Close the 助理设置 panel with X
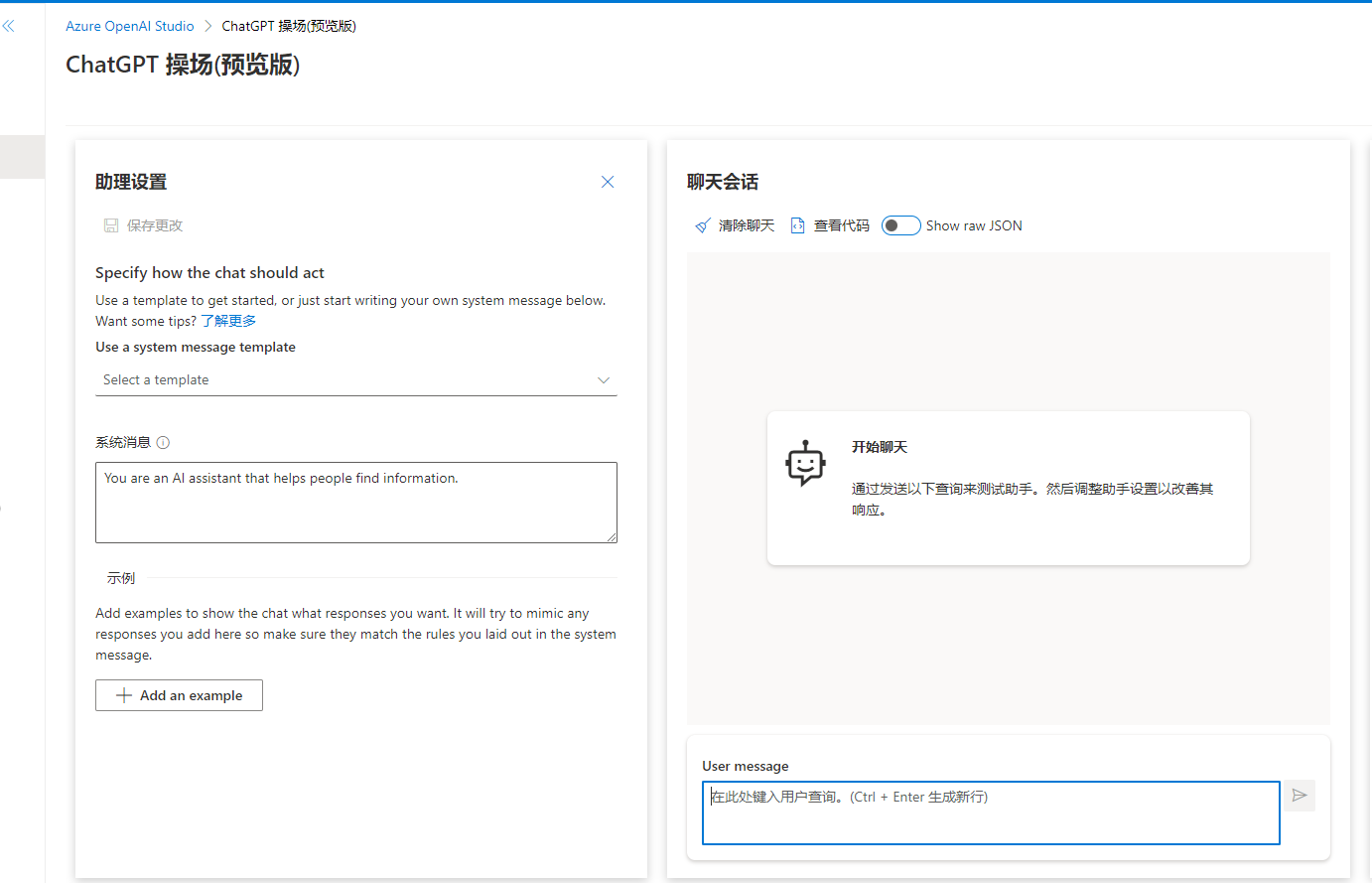The height and width of the screenshot is (883, 1372). click(608, 182)
